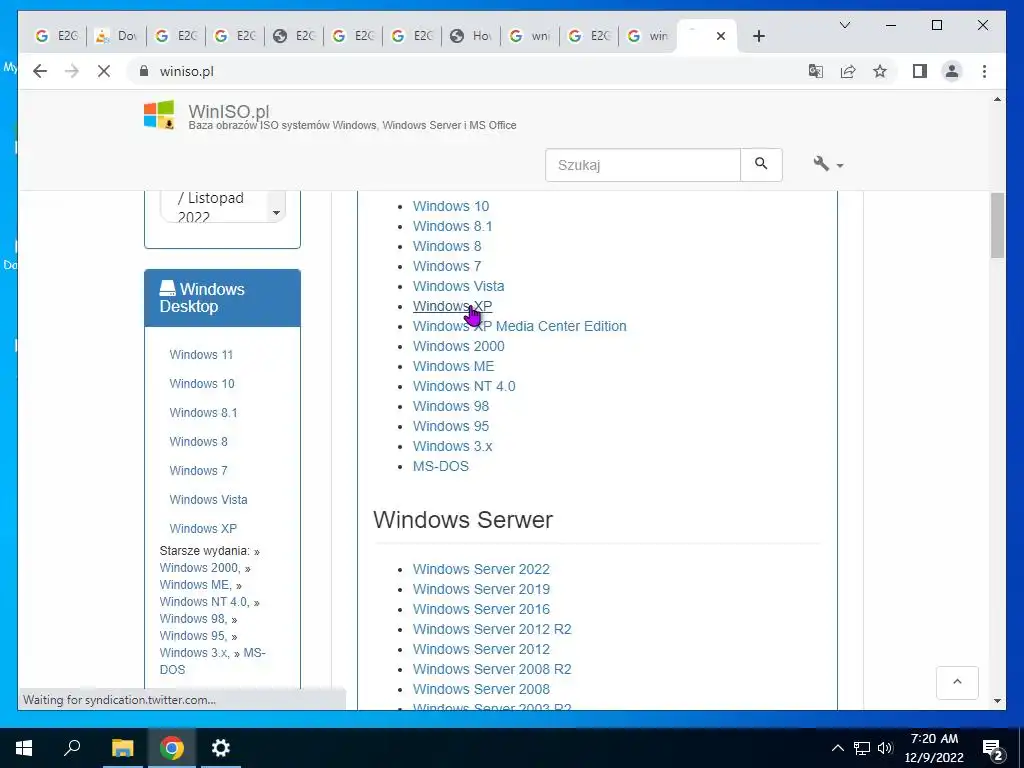
Task: Click the scroll-to-top arrow button
Action: (x=957, y=682)
